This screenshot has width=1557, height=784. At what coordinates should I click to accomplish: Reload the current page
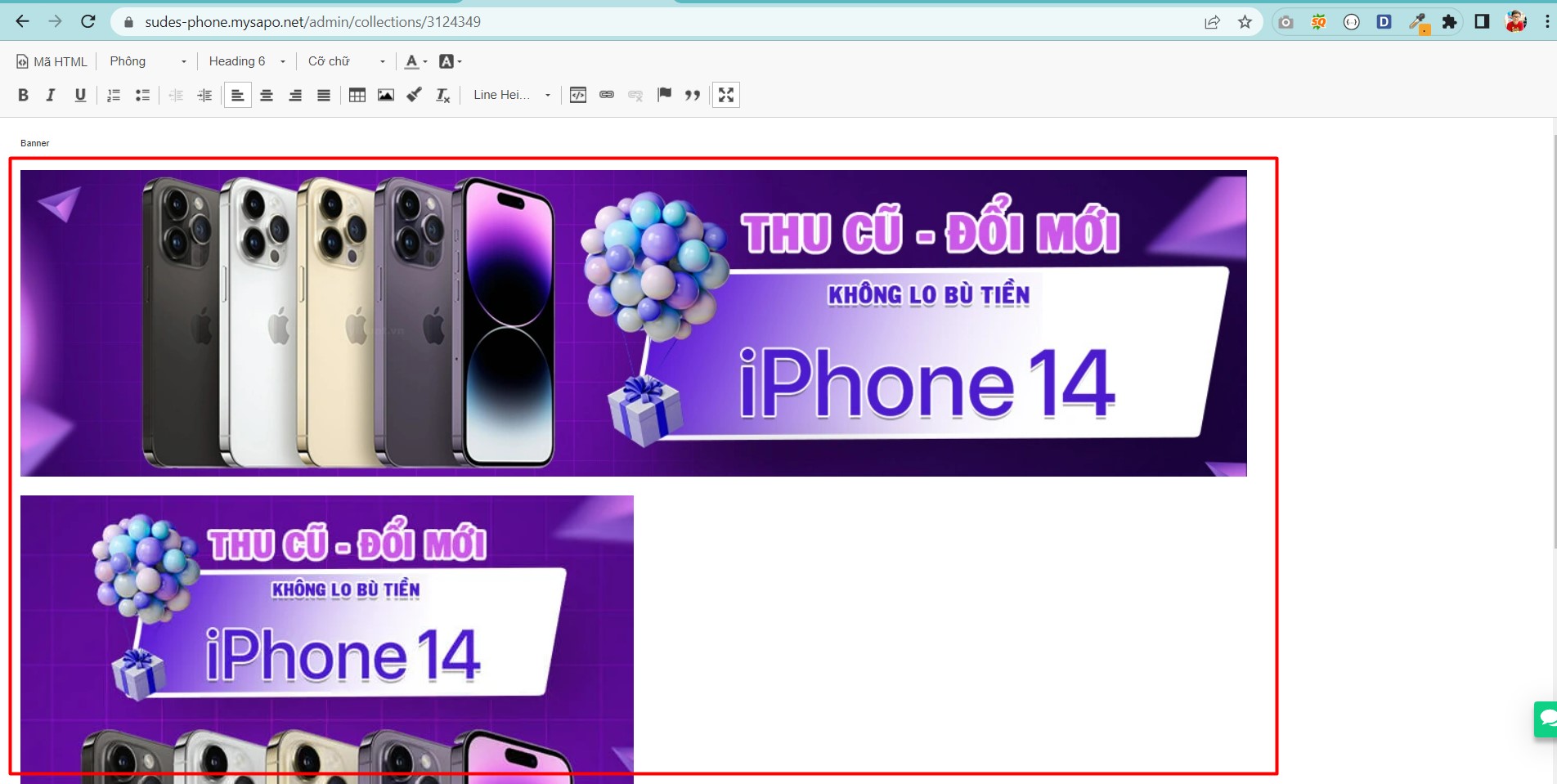click(87, 21)
